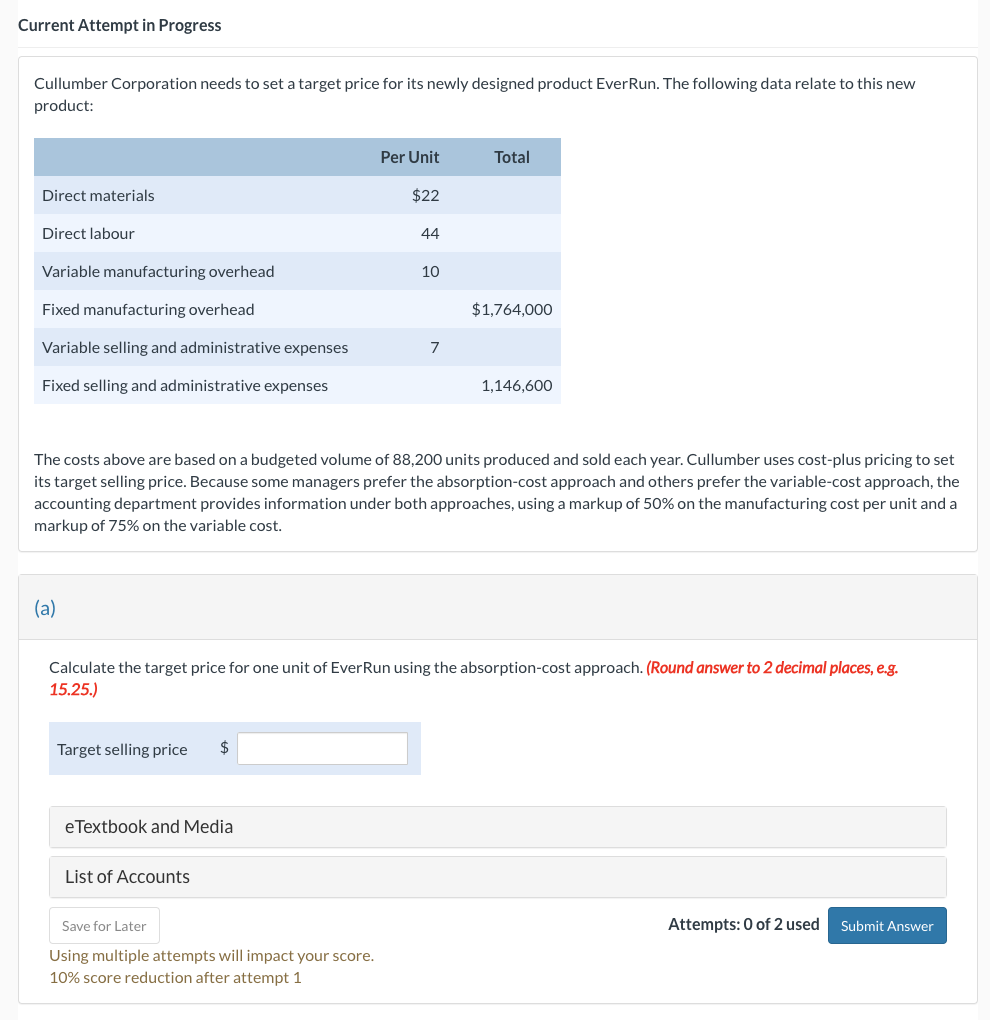Select the Fixed manufacturing overhead row
Viewport: 990px width, 1020px height.
(x=147, y=309)
